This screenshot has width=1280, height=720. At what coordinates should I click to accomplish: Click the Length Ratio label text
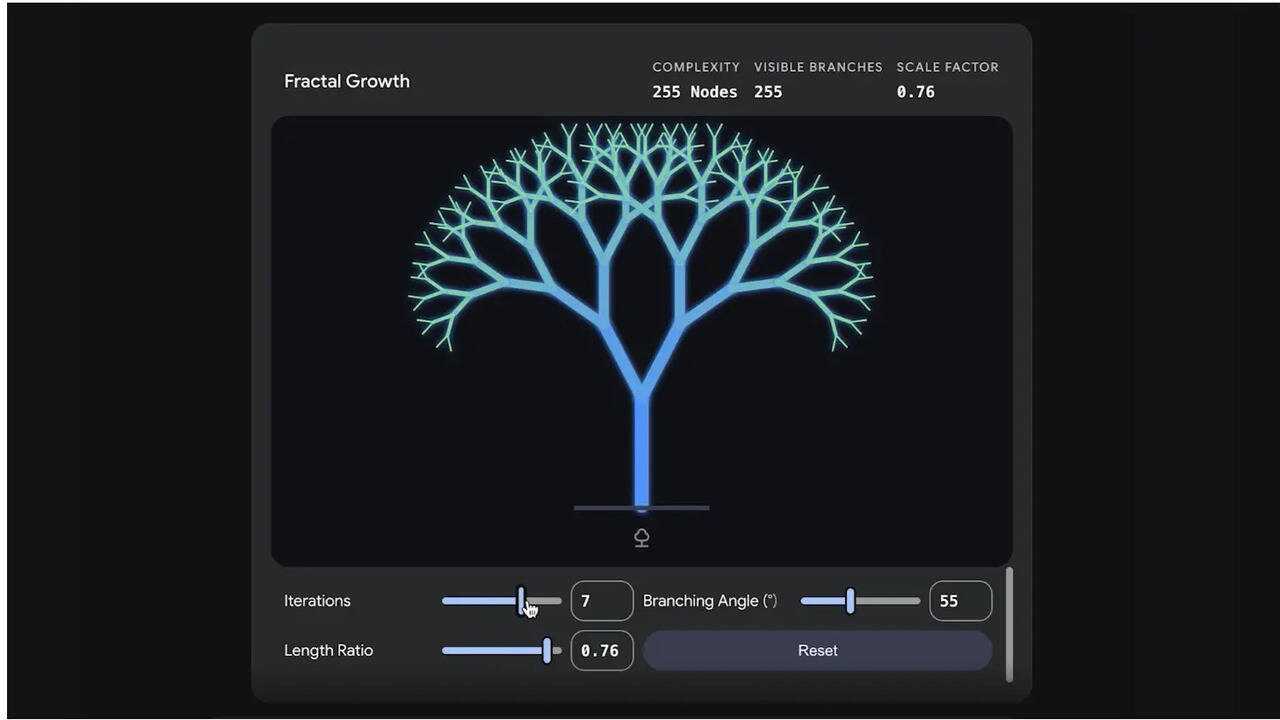328,651
